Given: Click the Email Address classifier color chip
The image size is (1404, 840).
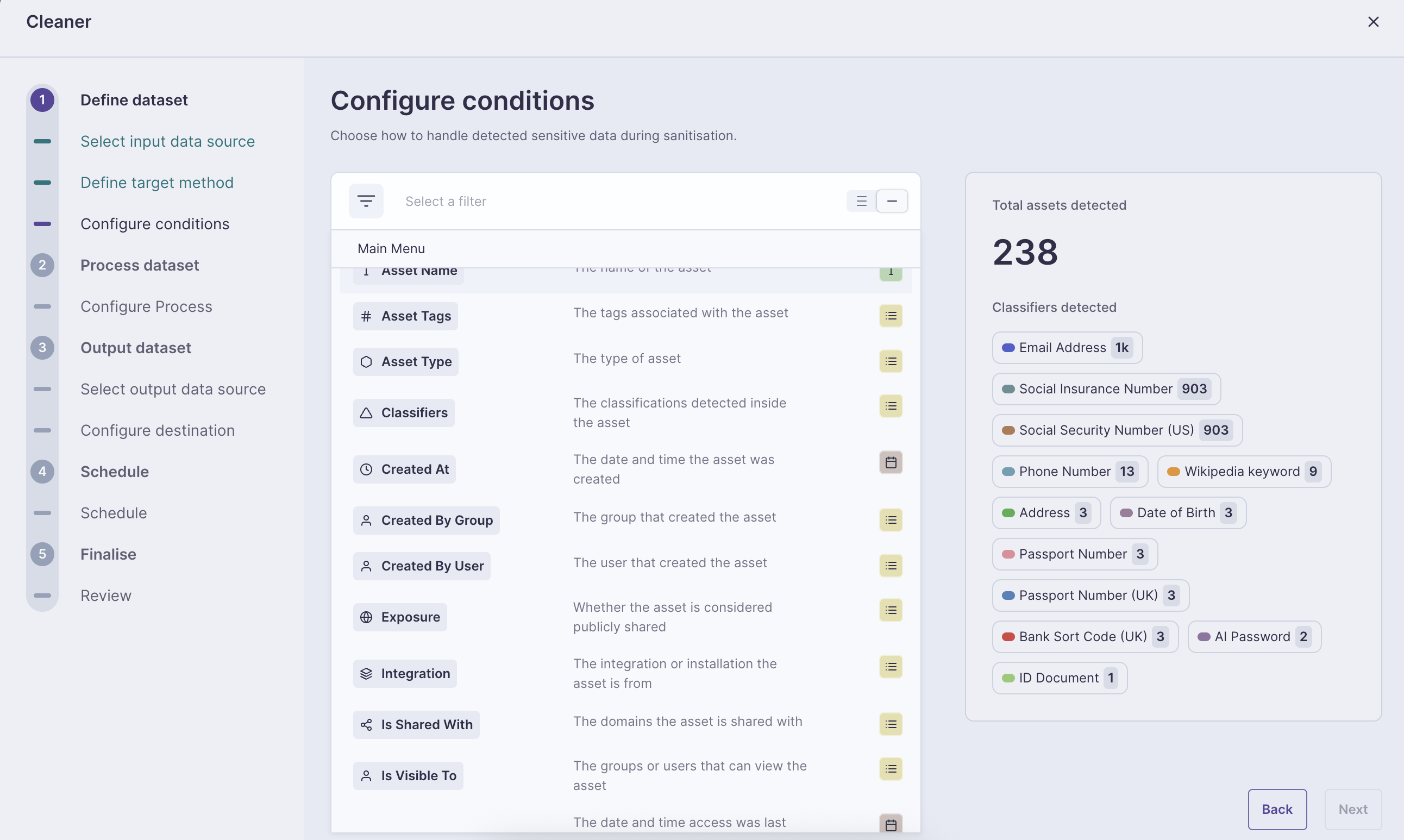Looking at the screenshot, I should [x=1008, y=348].
